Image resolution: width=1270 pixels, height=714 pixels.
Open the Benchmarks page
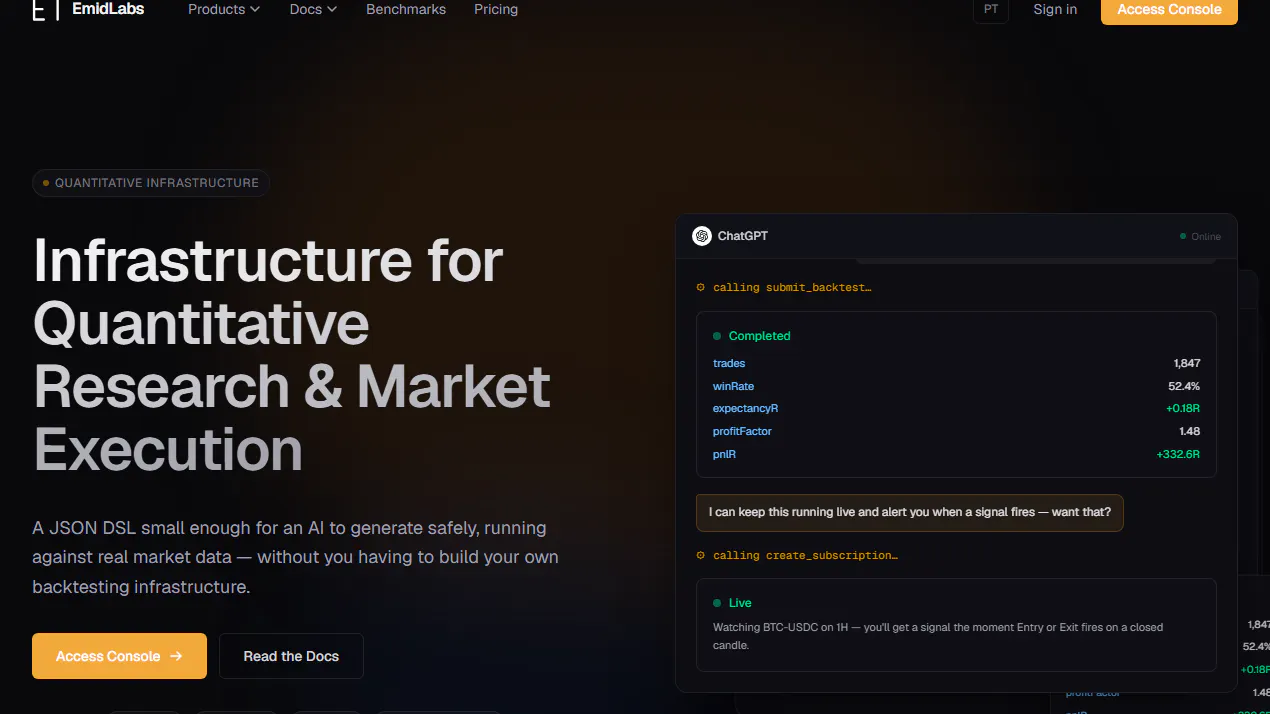coord(406,9)
